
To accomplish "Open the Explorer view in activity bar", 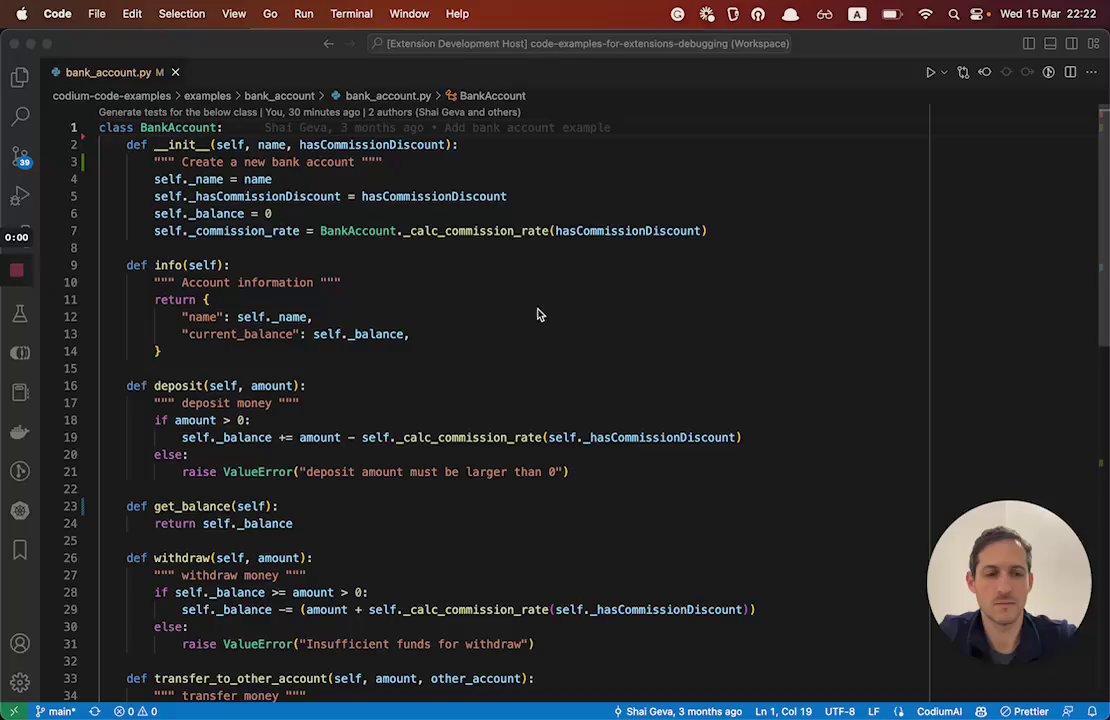I will pyautogui.click(x=20, y=77).
